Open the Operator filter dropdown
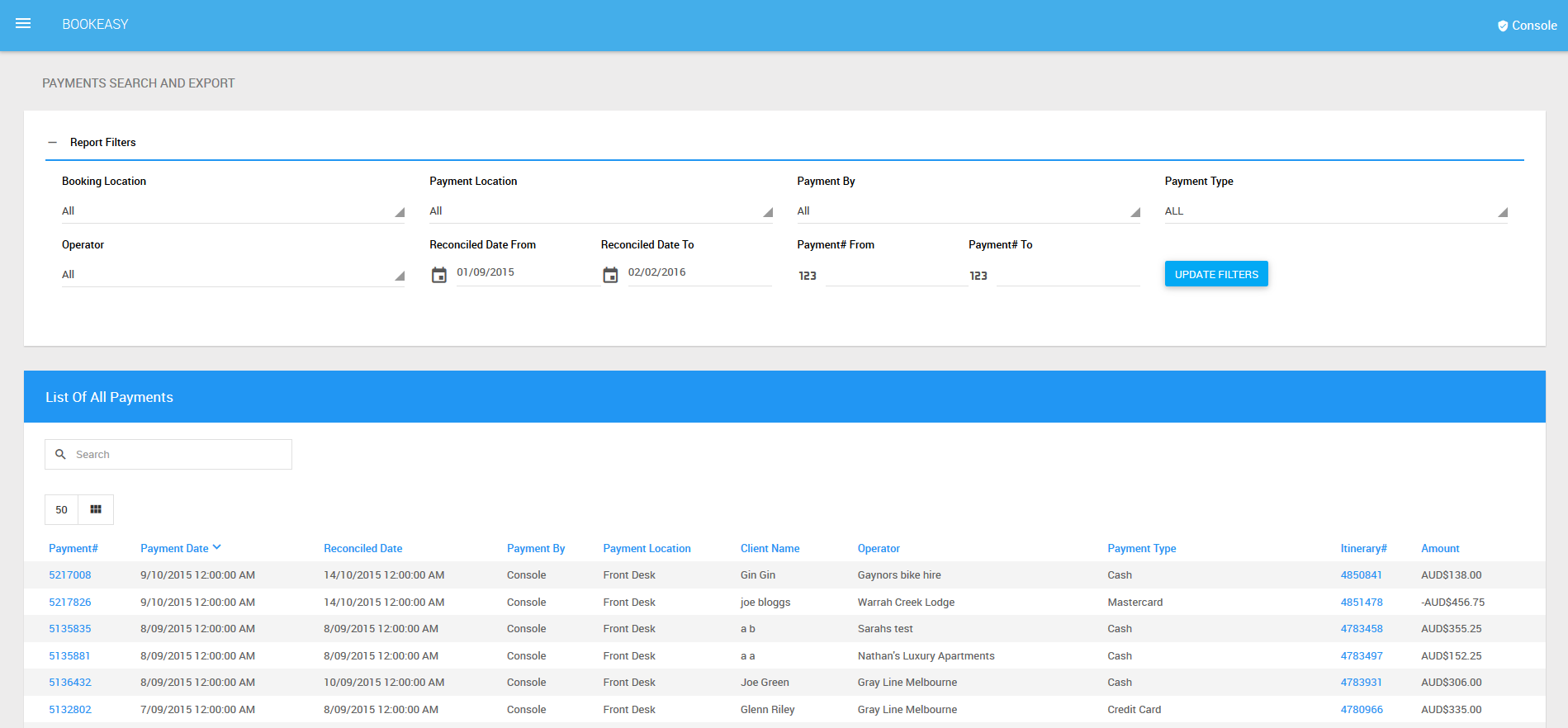The height and width of the screenshot is (728, 1568). (x=233, y=275)
